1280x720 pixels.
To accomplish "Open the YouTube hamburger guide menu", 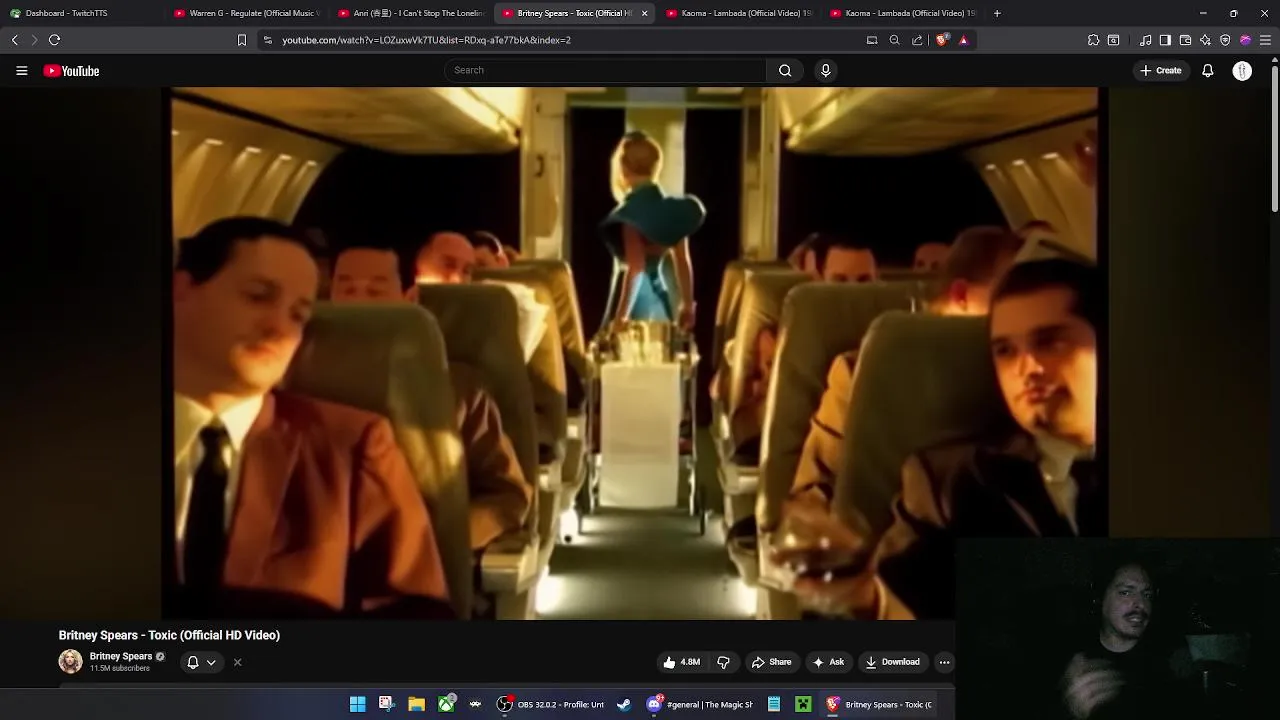I will pos(21,71).
